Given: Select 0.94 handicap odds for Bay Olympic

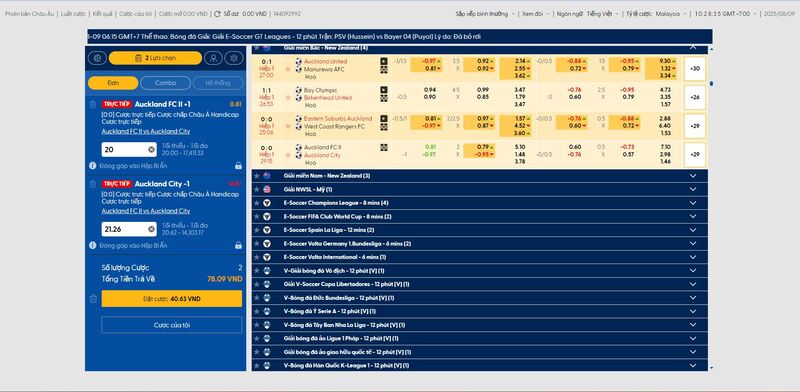Looking at the screenshot, I should point(430,90).
